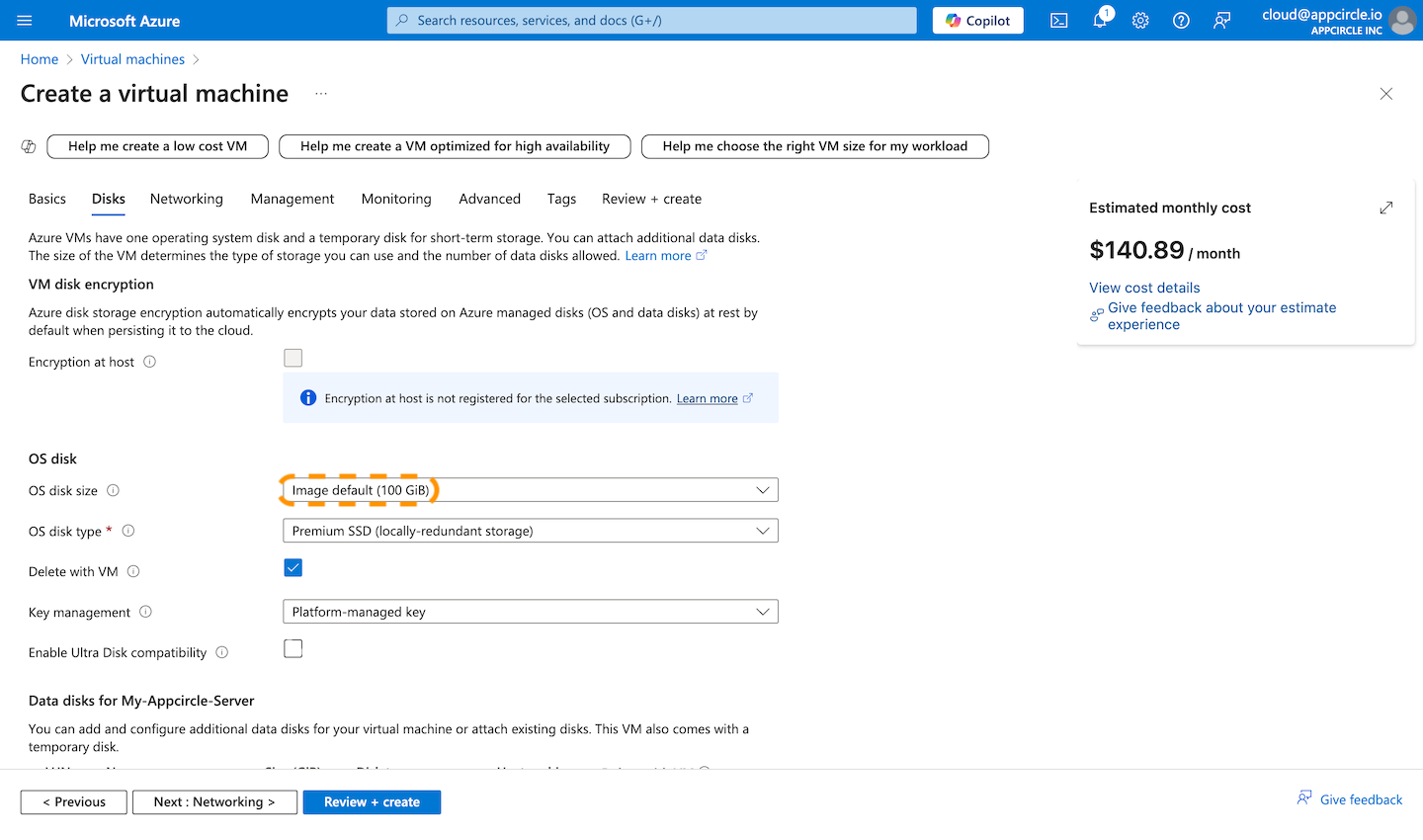1423x840 pixels.
Task: Open the help question mark icon
Action: tap(1181, 20)
